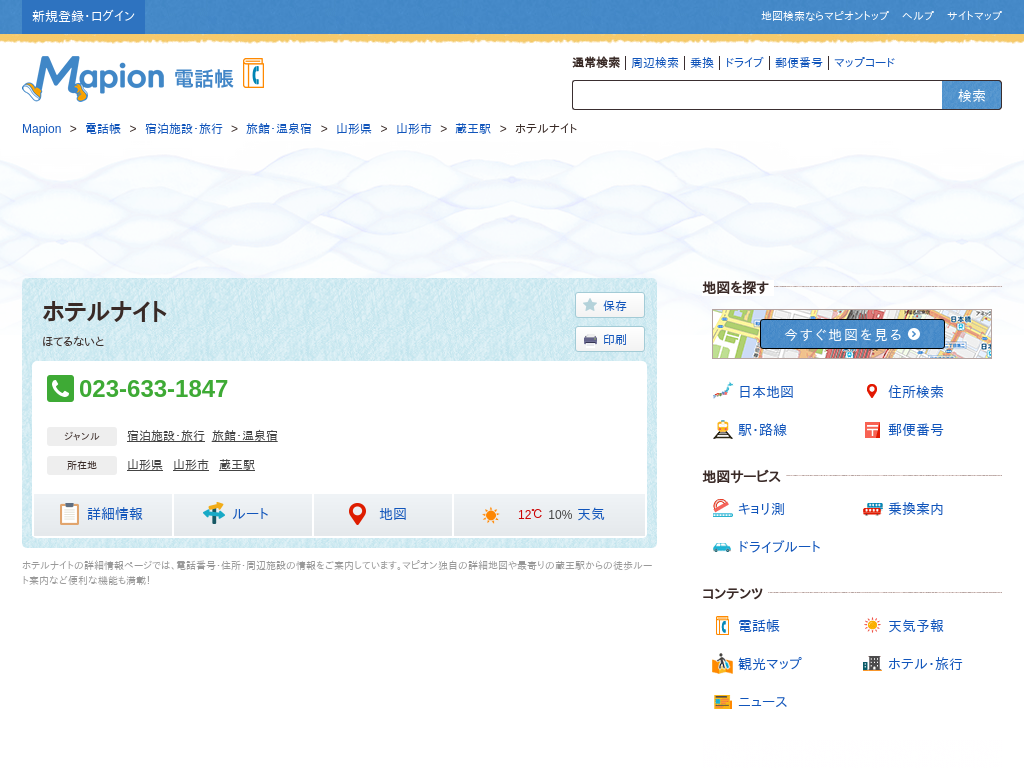
Task: Click the star icon on 保存 button
Action: 590,305
